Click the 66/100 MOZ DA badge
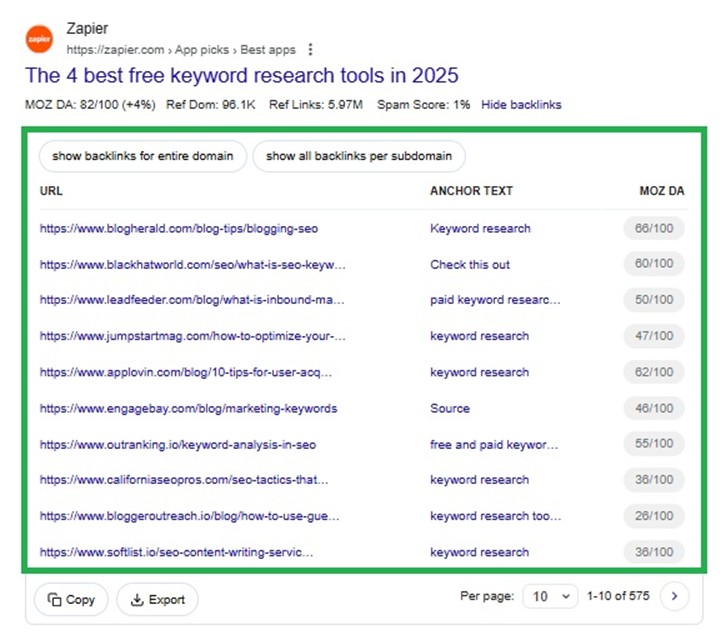 point(654,228)
